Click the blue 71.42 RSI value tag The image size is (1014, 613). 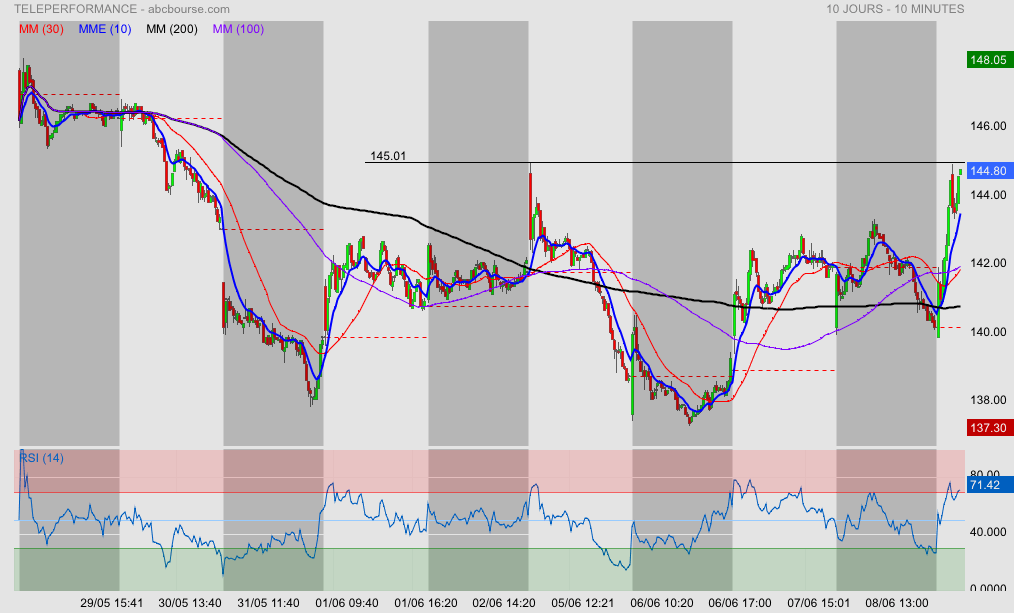click(988, 485)
